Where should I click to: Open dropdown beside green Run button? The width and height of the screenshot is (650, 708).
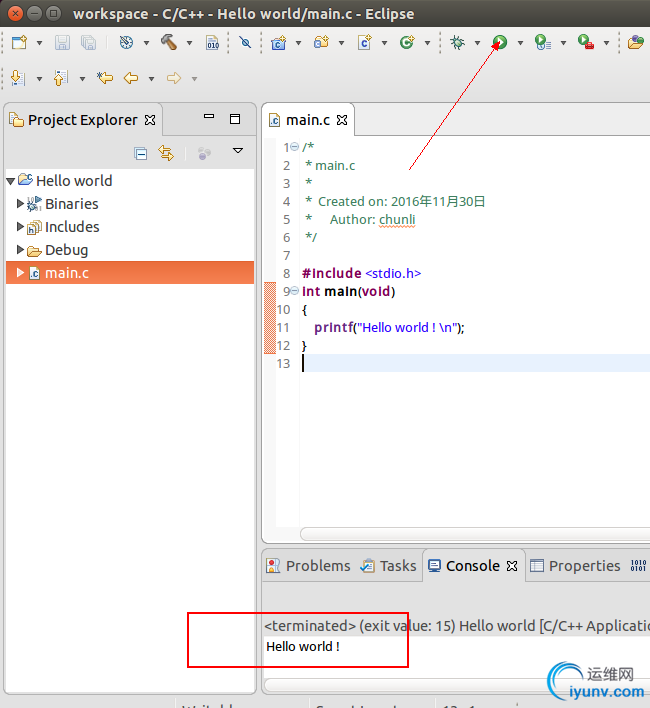(520, 43)
